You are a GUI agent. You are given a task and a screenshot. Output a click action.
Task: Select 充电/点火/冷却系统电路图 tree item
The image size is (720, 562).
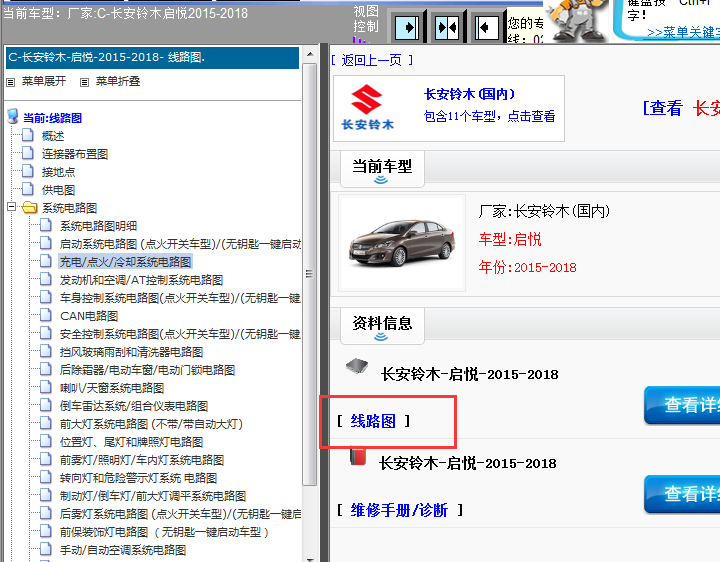pos(125,262)
